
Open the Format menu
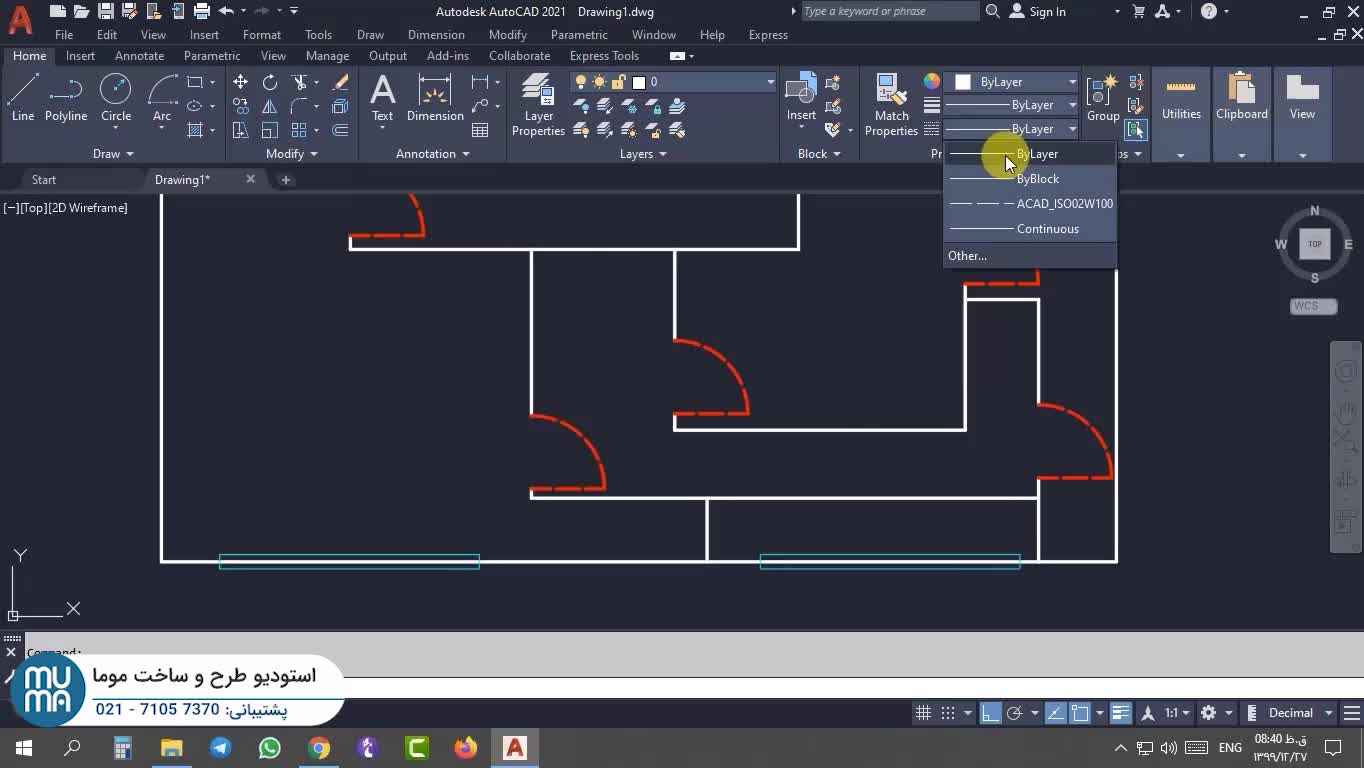pos(262,35)
